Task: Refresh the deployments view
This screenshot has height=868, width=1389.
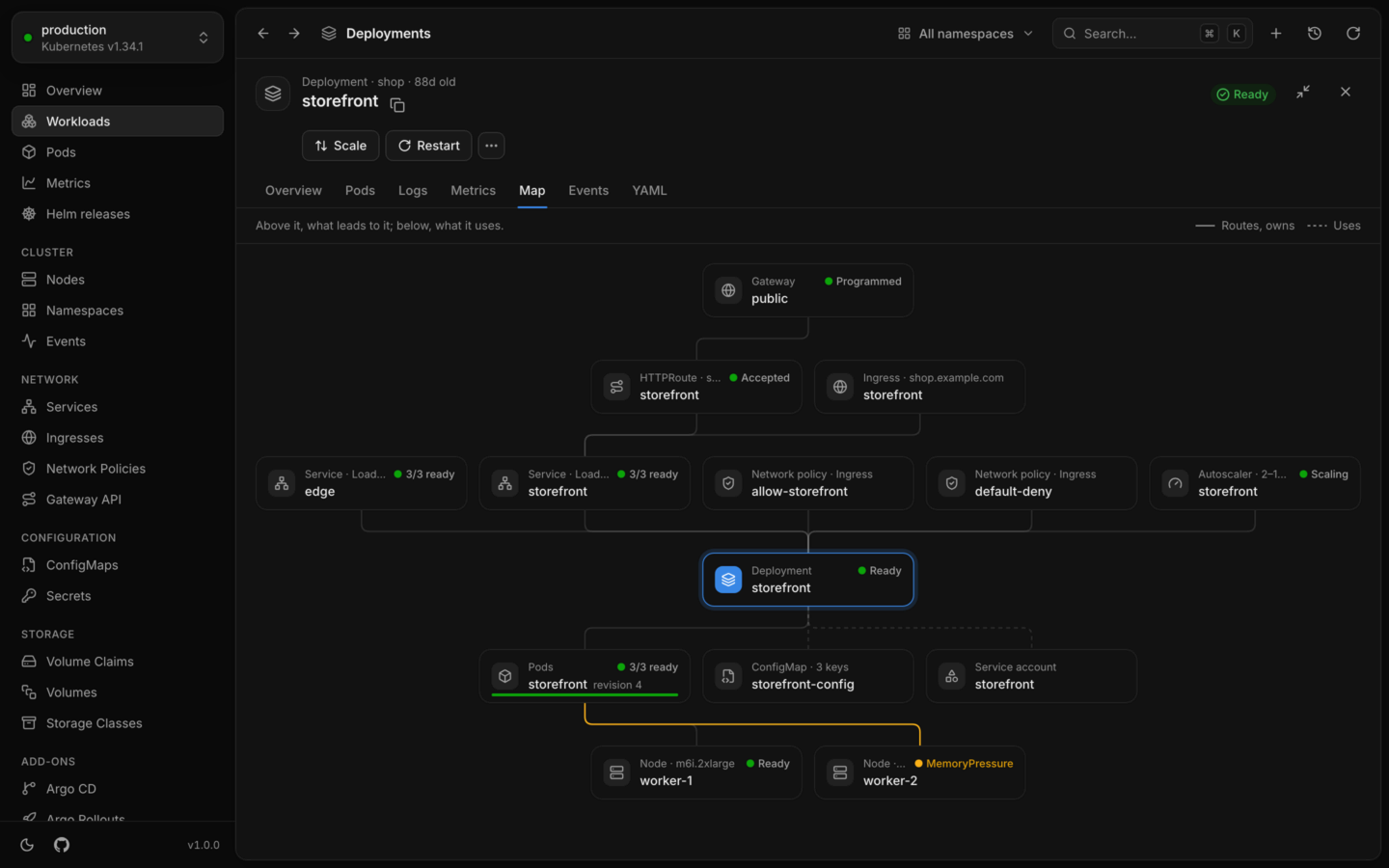Action: [1353, 34]
